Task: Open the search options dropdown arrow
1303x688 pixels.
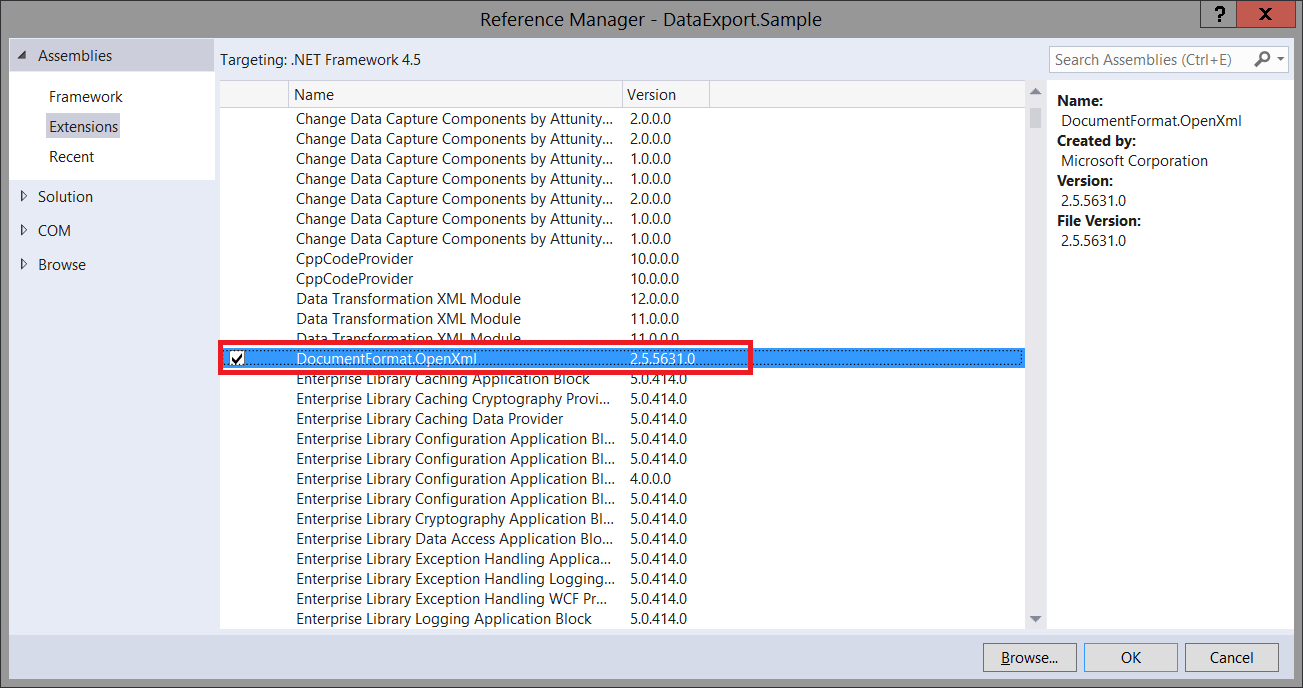Action: tap(1280, 59)
